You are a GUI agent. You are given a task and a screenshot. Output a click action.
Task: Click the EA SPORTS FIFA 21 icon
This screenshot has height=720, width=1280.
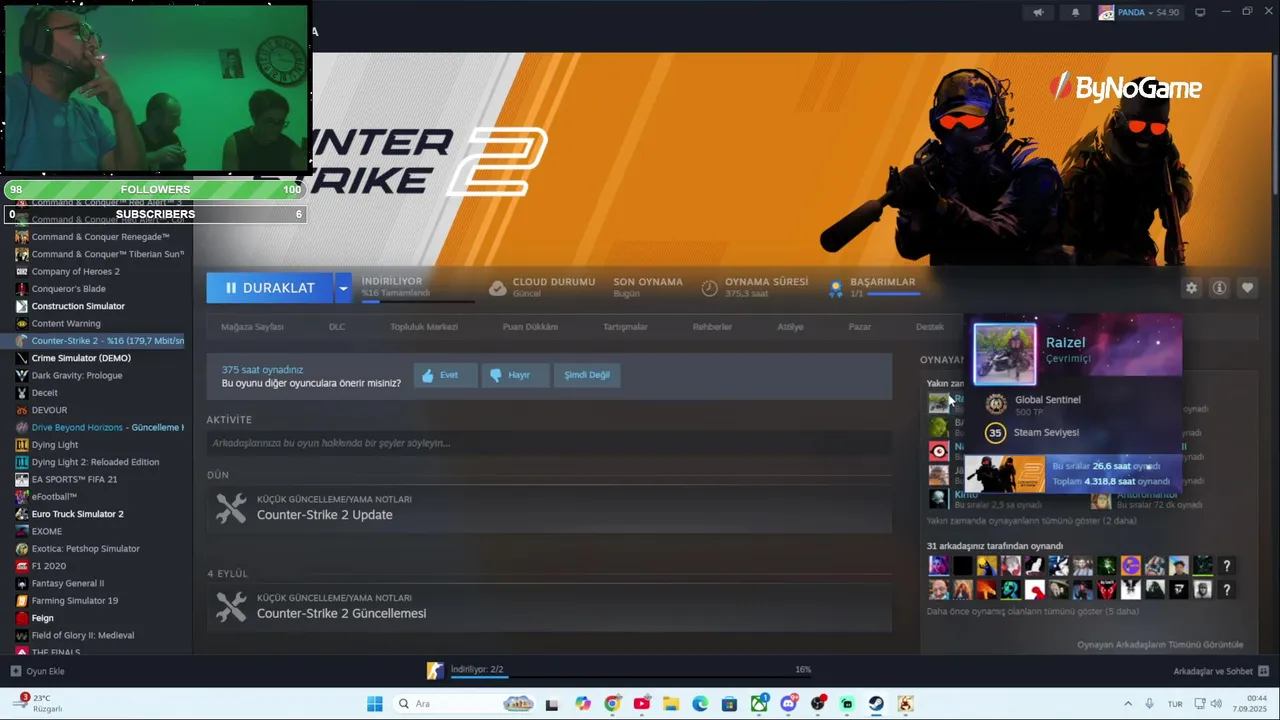(22, 479)
